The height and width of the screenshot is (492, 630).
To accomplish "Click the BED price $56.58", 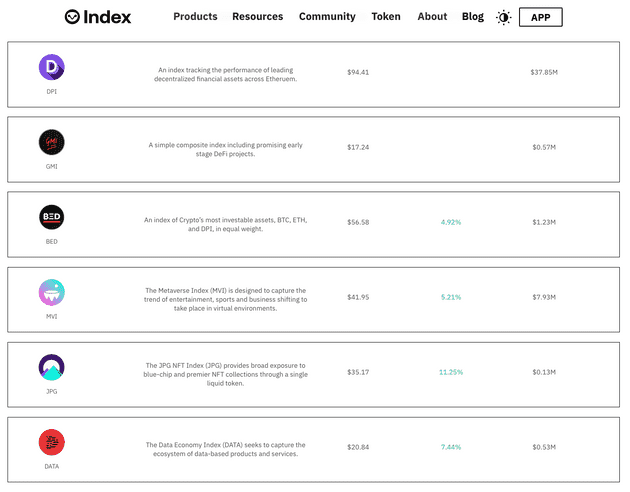I will tap(358, 222).
